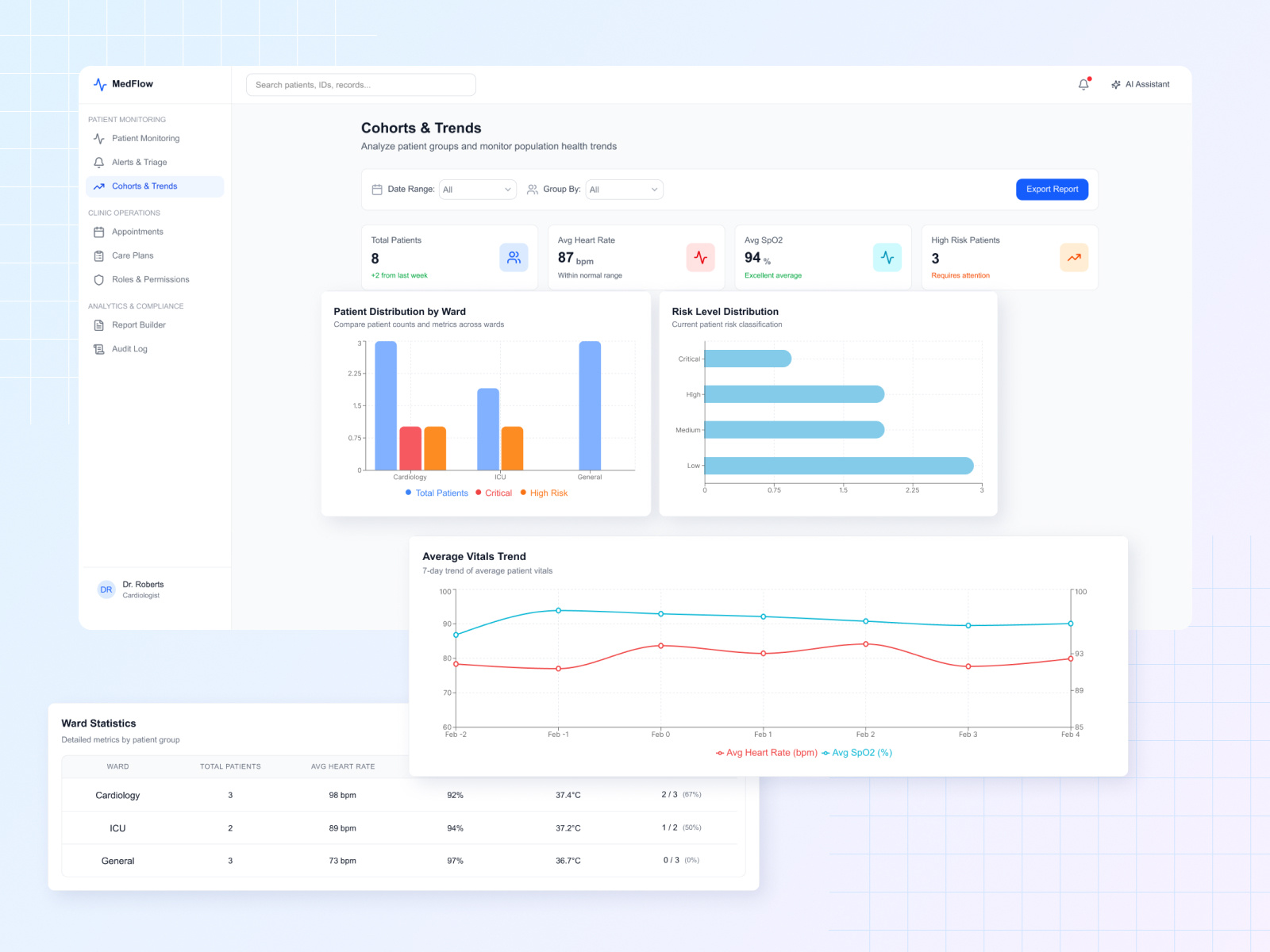Viewport: 1270px width, 952px height.
Task: Click the calendar icon beside Date Range
Action: (x=377, y=190)
